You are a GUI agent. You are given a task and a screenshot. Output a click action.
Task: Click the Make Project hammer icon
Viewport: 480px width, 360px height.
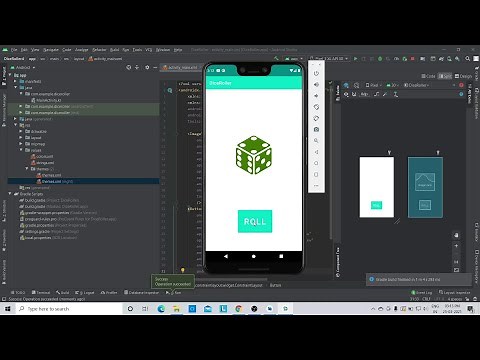coord(276,59)
